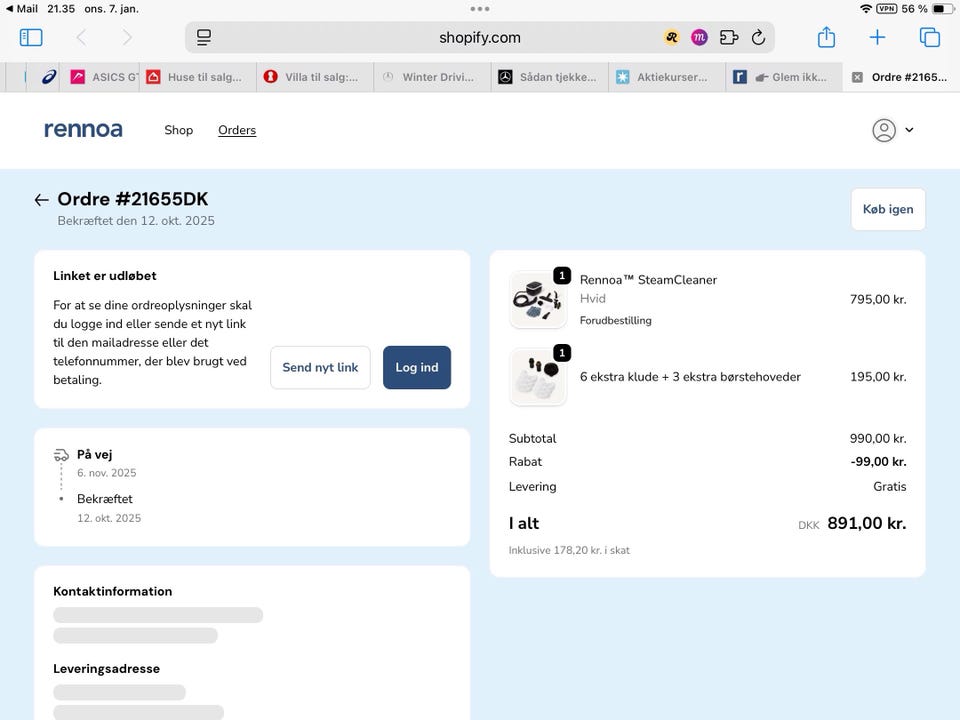Switch to the Aktiekurser tab
This screenshot has height=720, width=960.
[667, 77]
